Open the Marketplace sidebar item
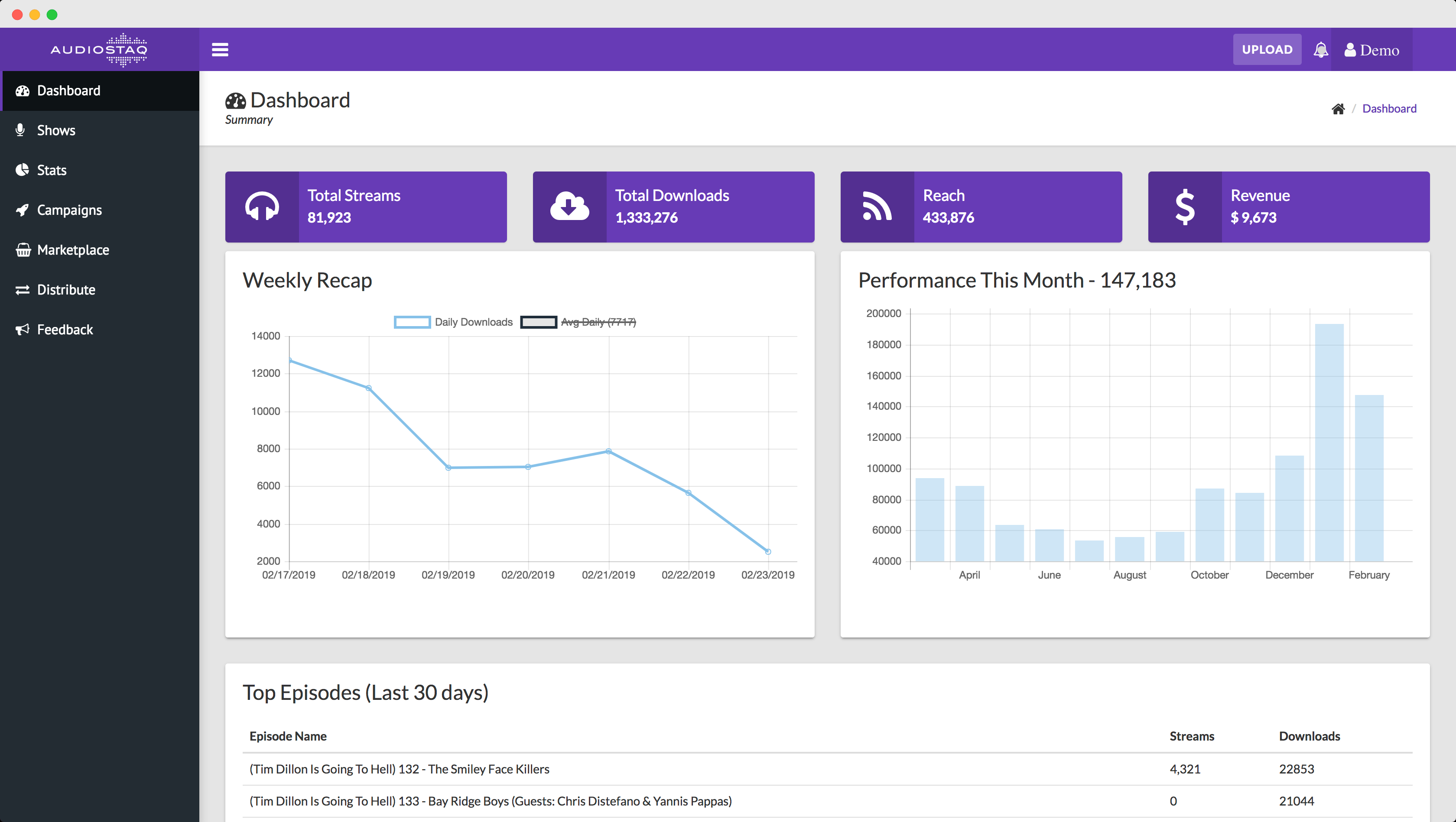 point(73,250)
